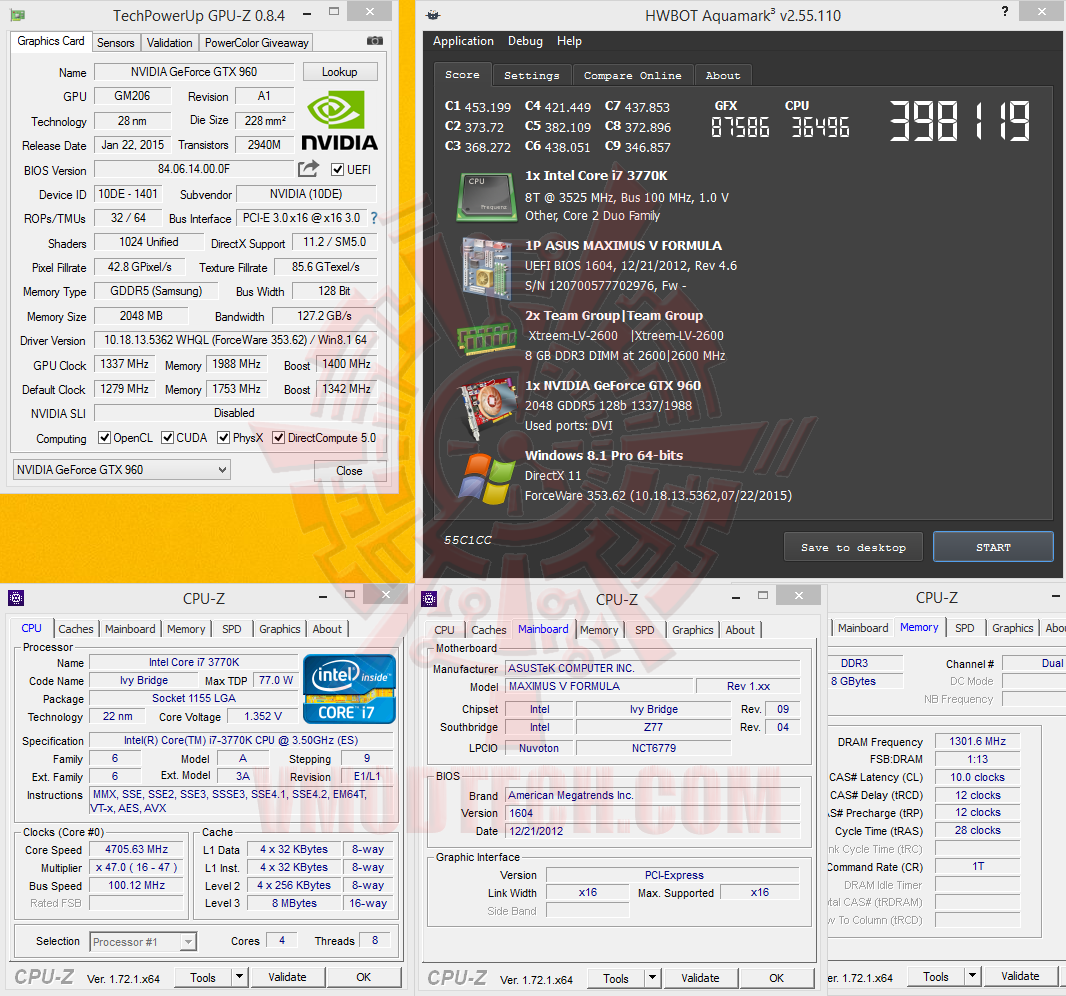Toggle the OpenCL checkbox
This screenshot has width=1066, height=996.
pos(104,438)
